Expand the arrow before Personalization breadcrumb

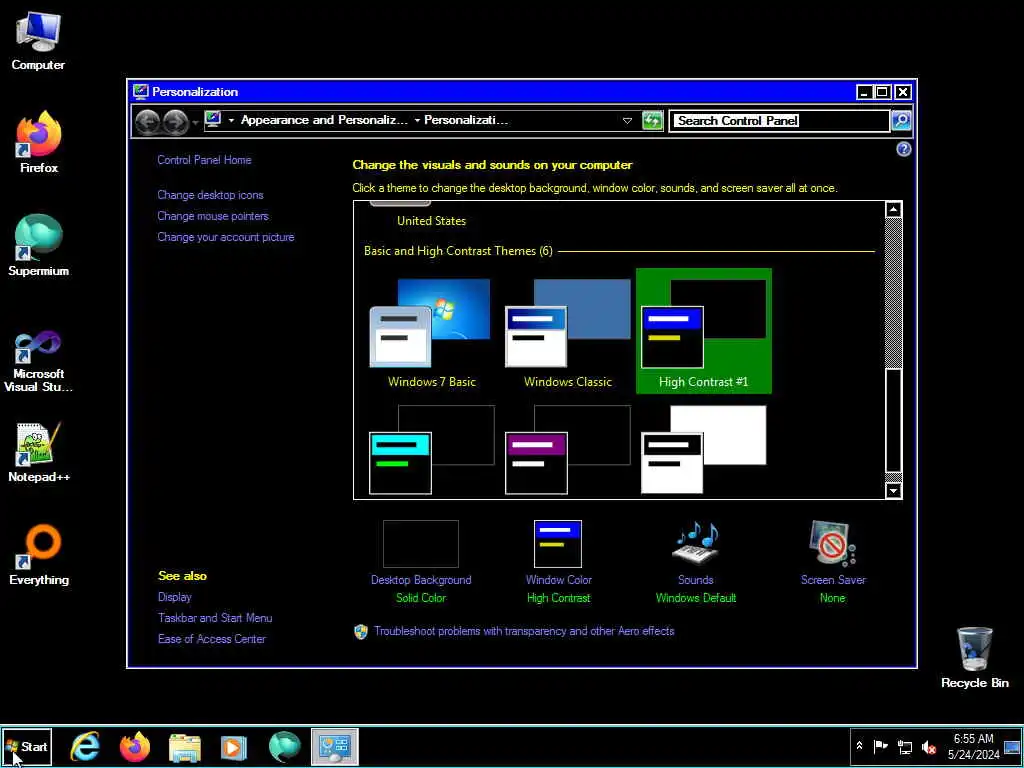(417, 120)
